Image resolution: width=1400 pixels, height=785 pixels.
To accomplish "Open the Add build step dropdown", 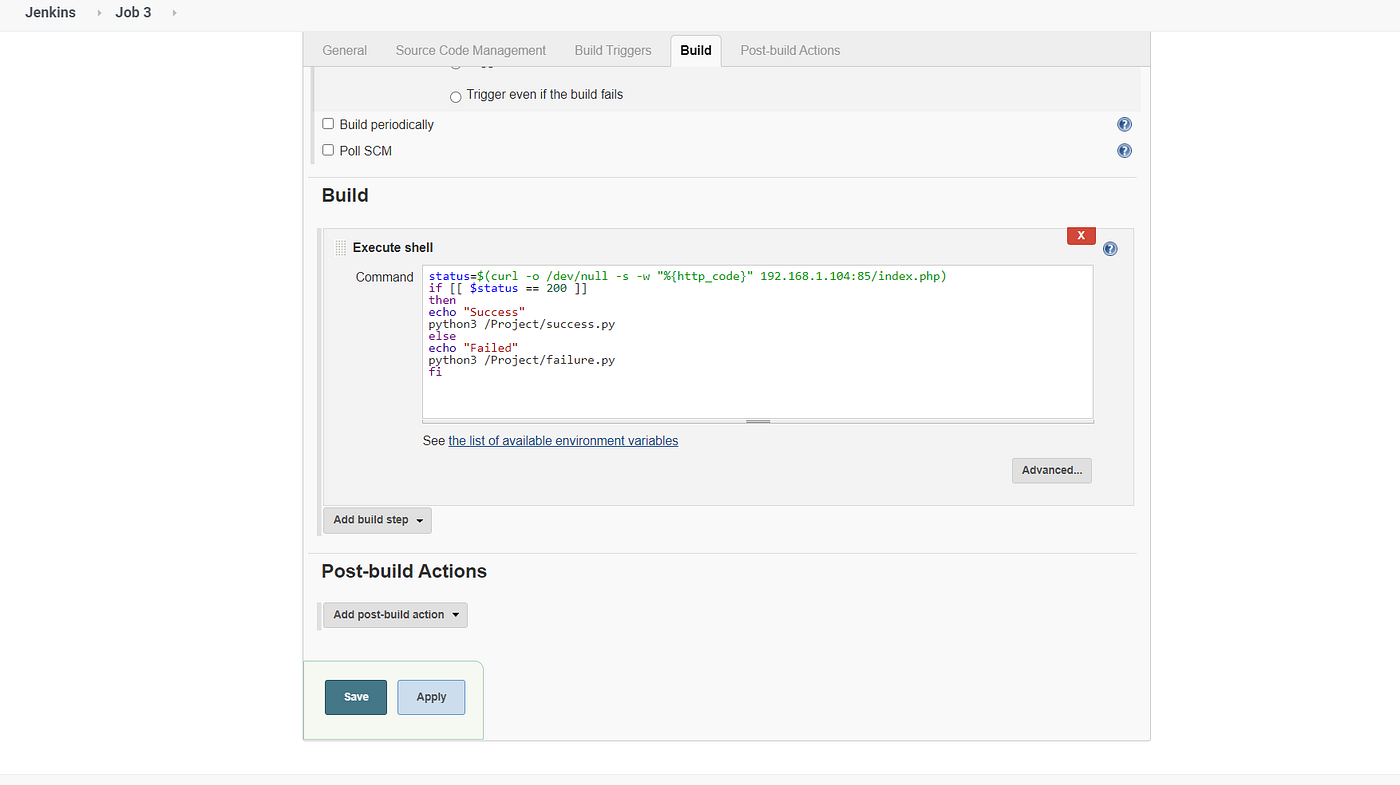I will click(377, 520).
